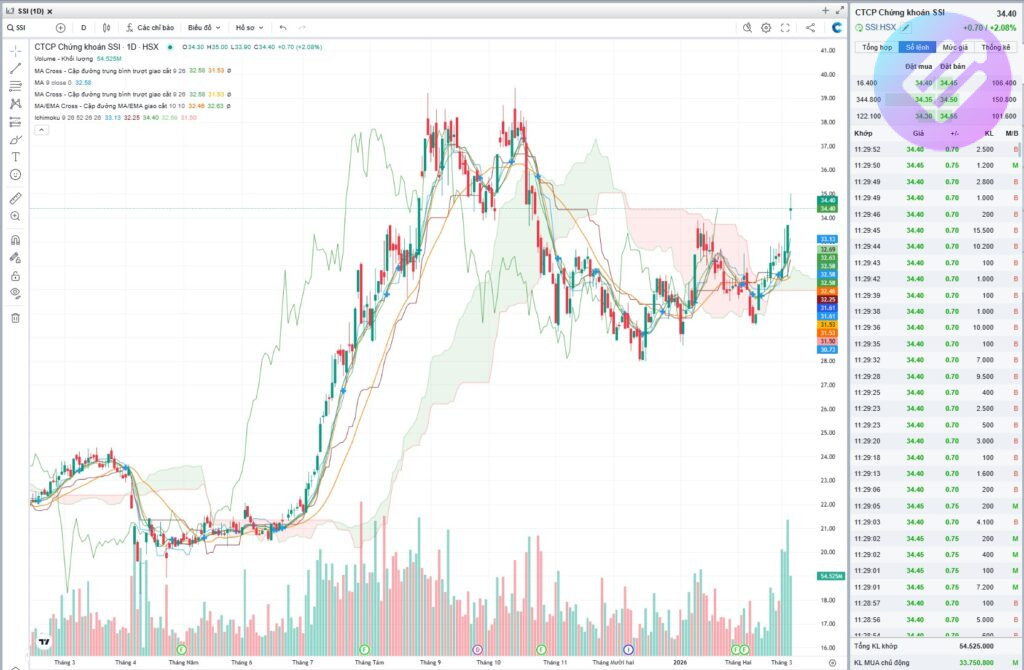
Task: Open chart settings gear icon
Action: click(x=766, y=27)
